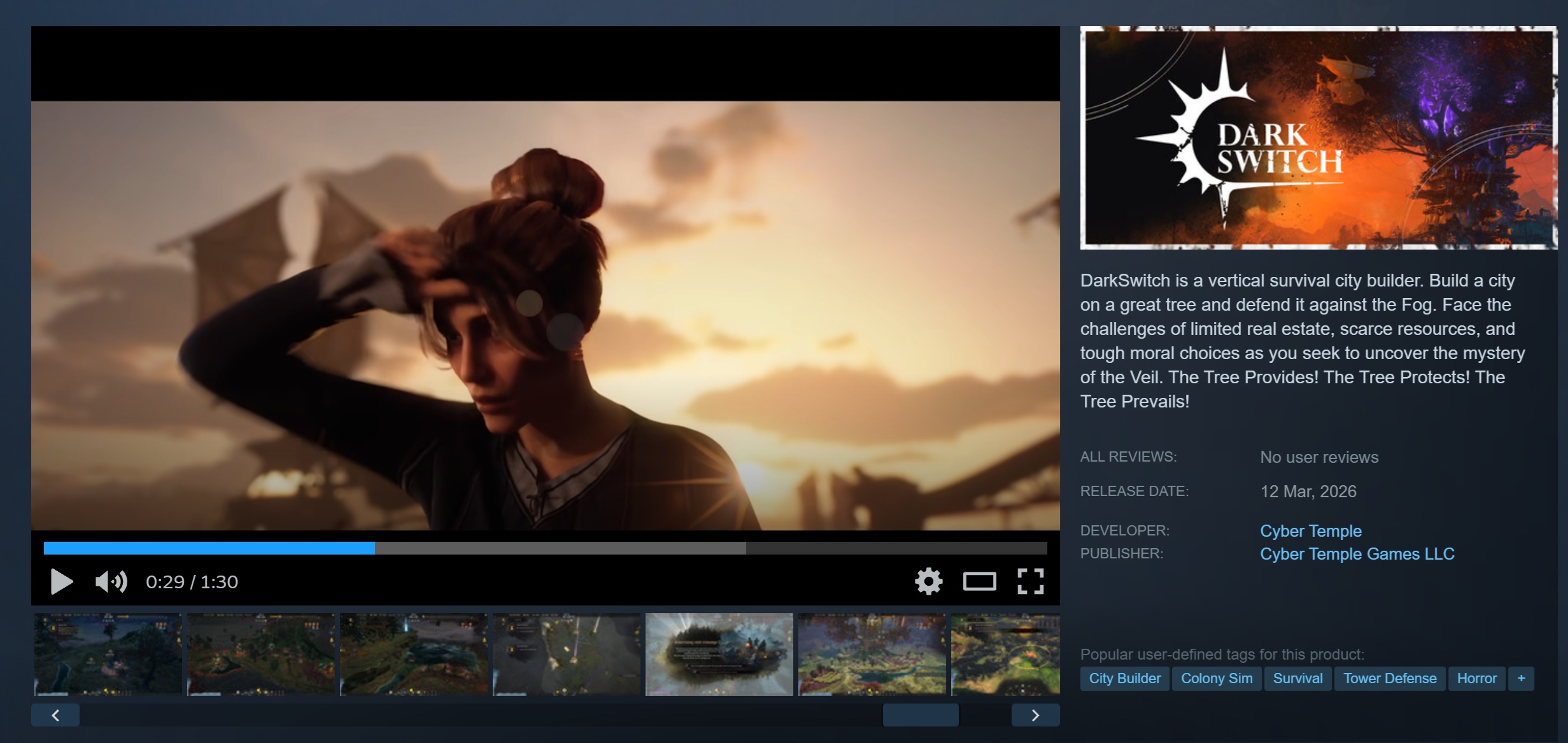
Task: Visit Cyber Temple developer page
Action: coord(1310,530)
